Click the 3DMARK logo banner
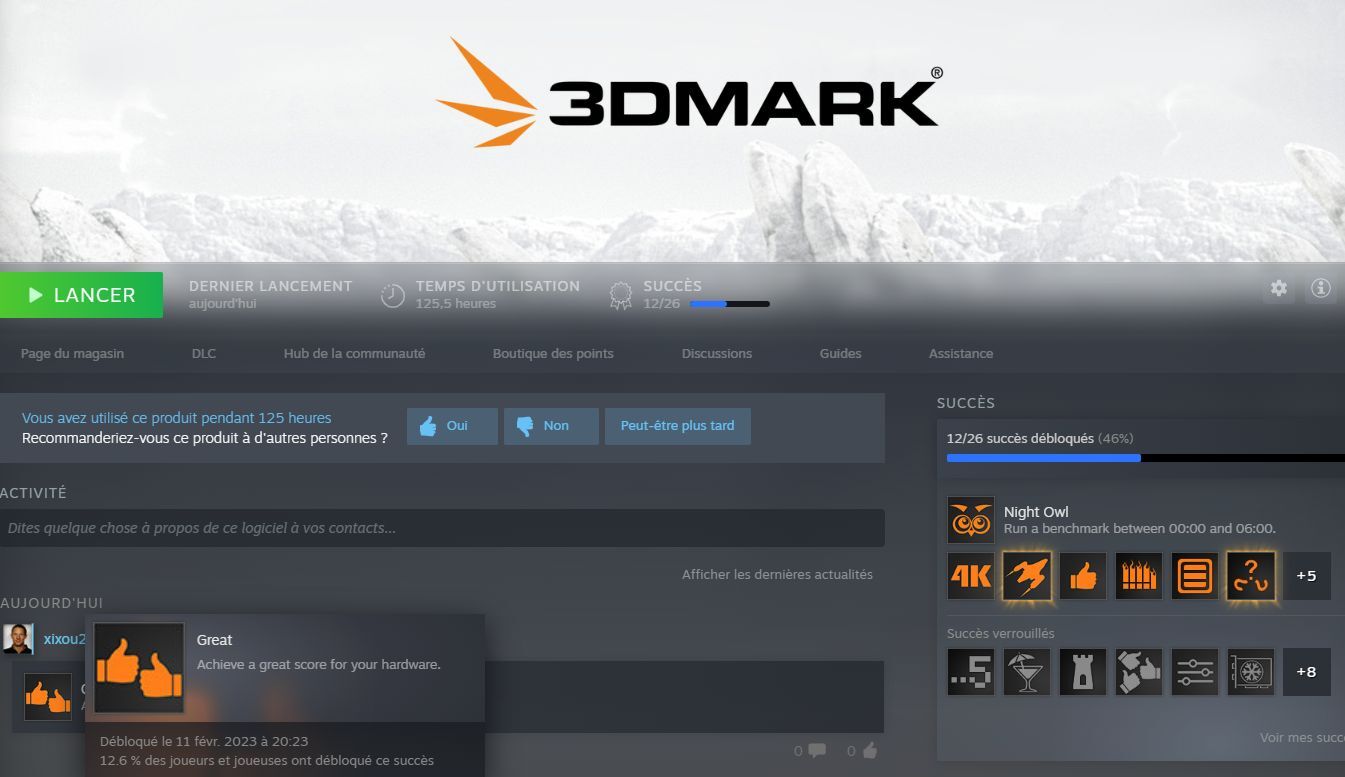The height and width of the screenshot is (777, 1345). (689, 93)
